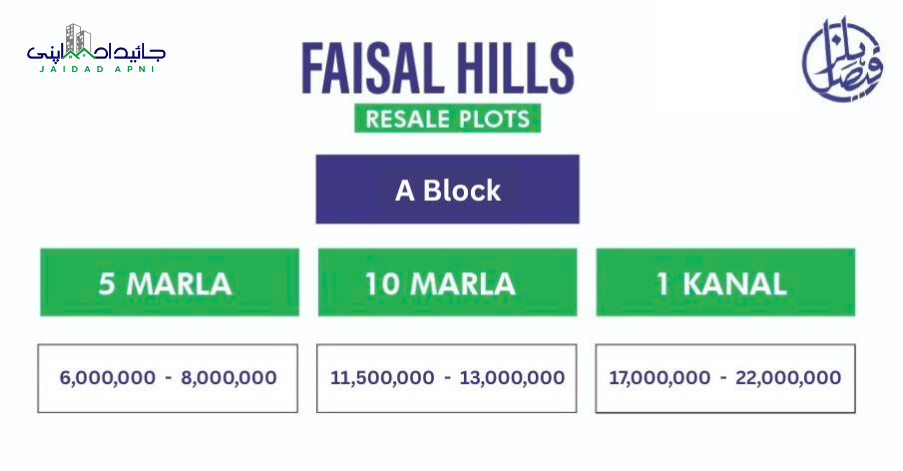Choose the 10 MARLA plot category

pos(447,283)
